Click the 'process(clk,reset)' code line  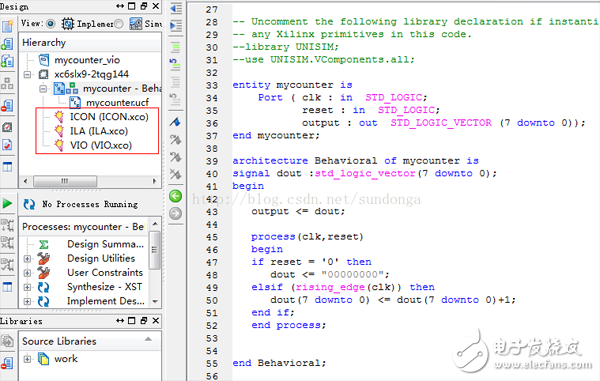coord(307,237)
